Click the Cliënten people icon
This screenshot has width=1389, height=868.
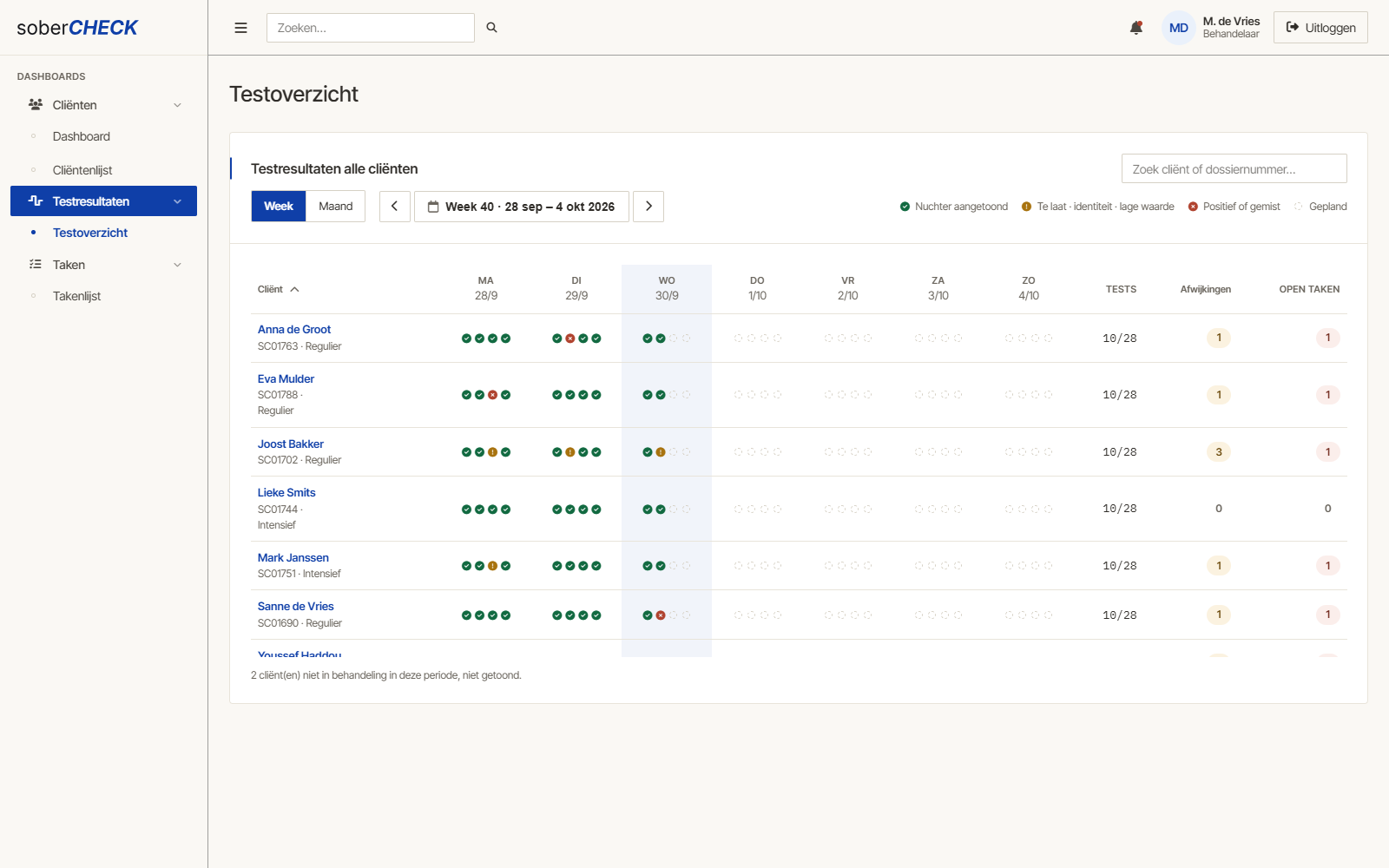pyautogui.click(x=36, y=104)
